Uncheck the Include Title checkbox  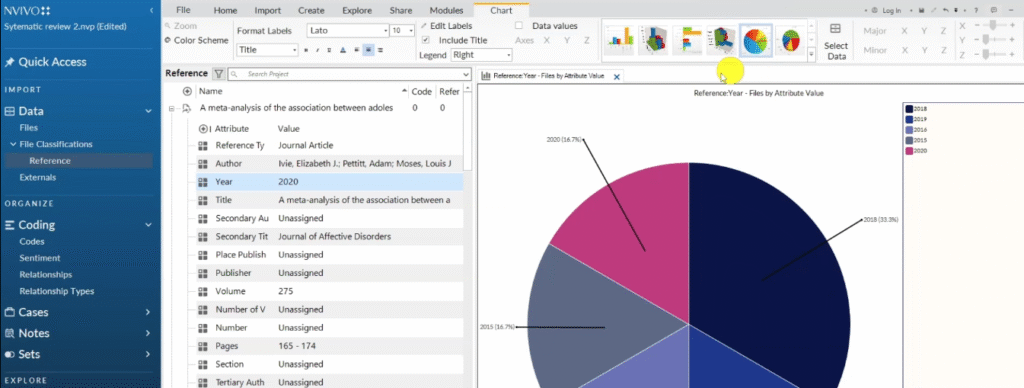(426, 40)
